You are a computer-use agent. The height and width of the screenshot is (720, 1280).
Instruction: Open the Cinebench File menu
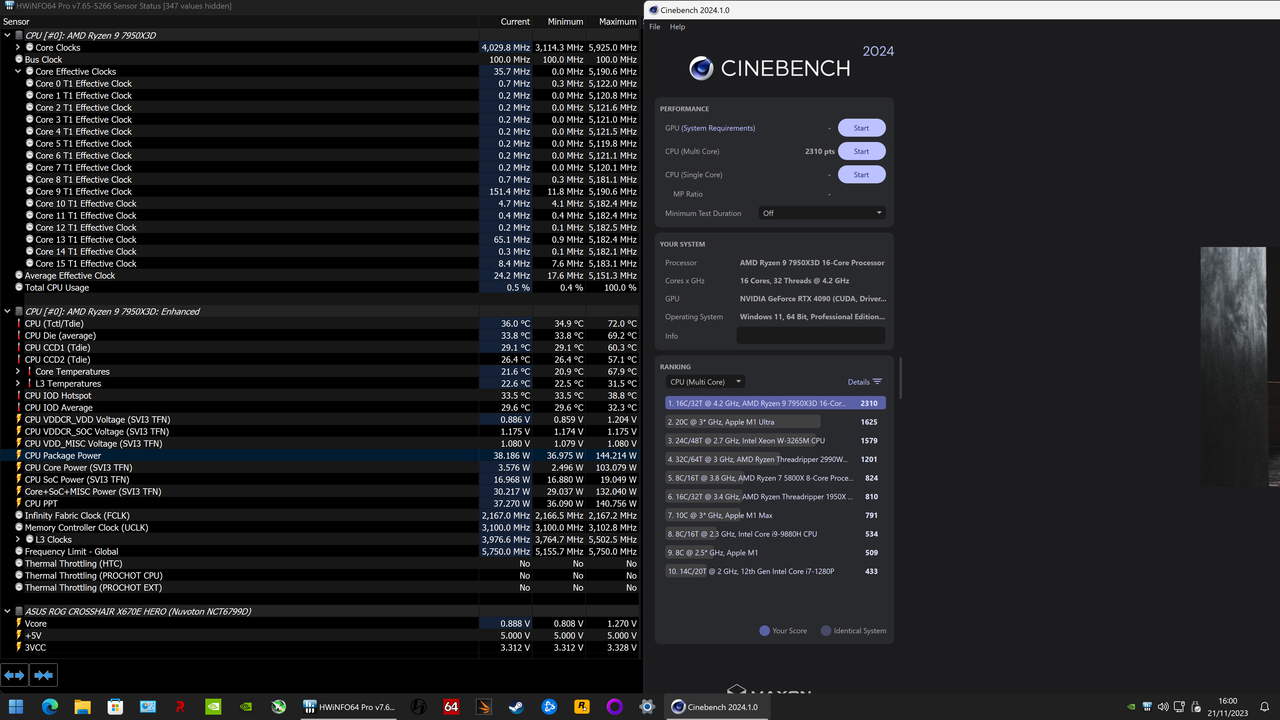655,27
